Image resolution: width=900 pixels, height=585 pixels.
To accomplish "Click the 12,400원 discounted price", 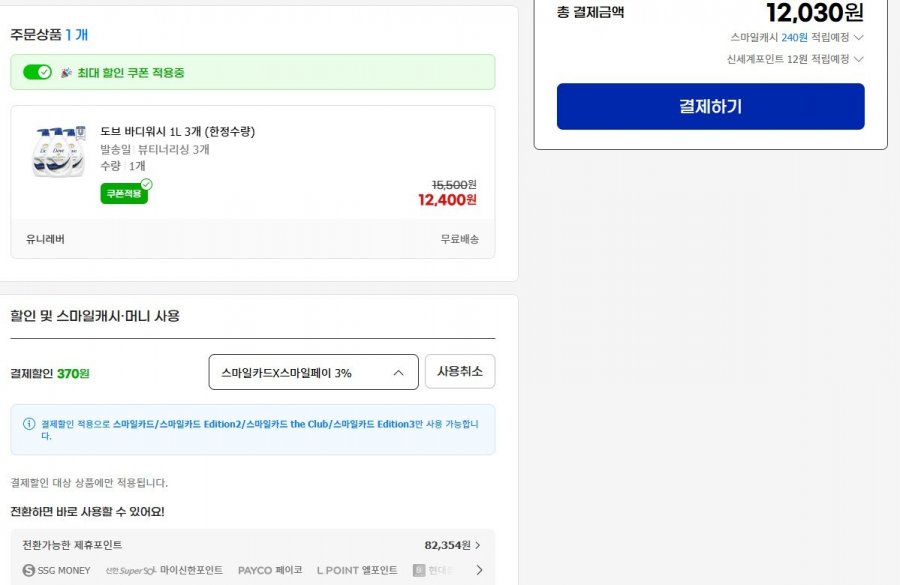I will pos(447,199).
